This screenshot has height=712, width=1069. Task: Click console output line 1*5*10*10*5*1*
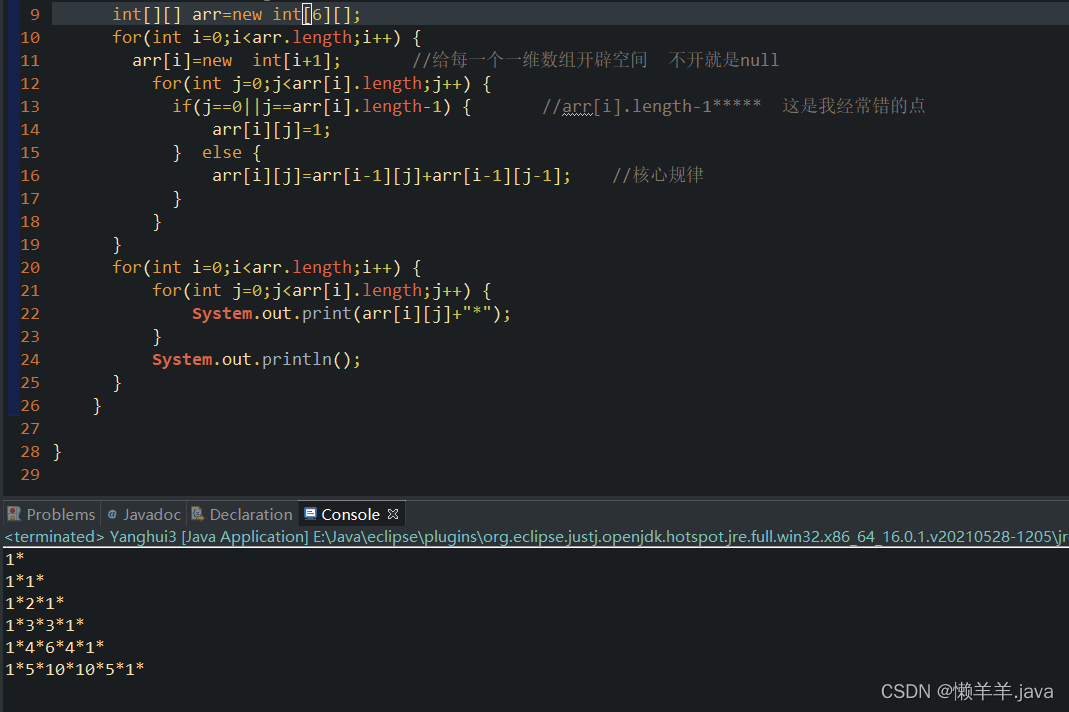[75, 669]
